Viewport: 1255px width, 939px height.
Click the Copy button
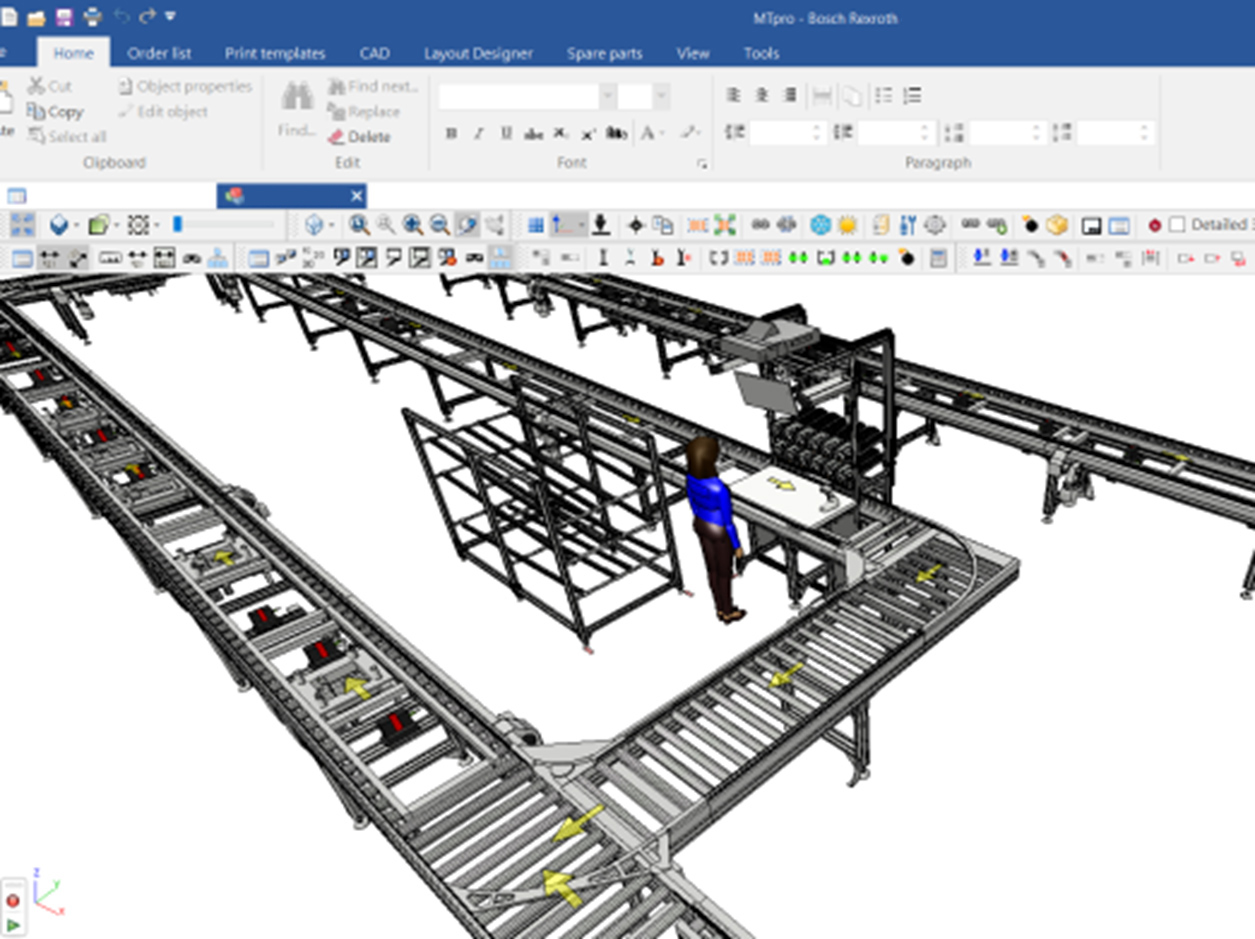click(x=56, y=112)
